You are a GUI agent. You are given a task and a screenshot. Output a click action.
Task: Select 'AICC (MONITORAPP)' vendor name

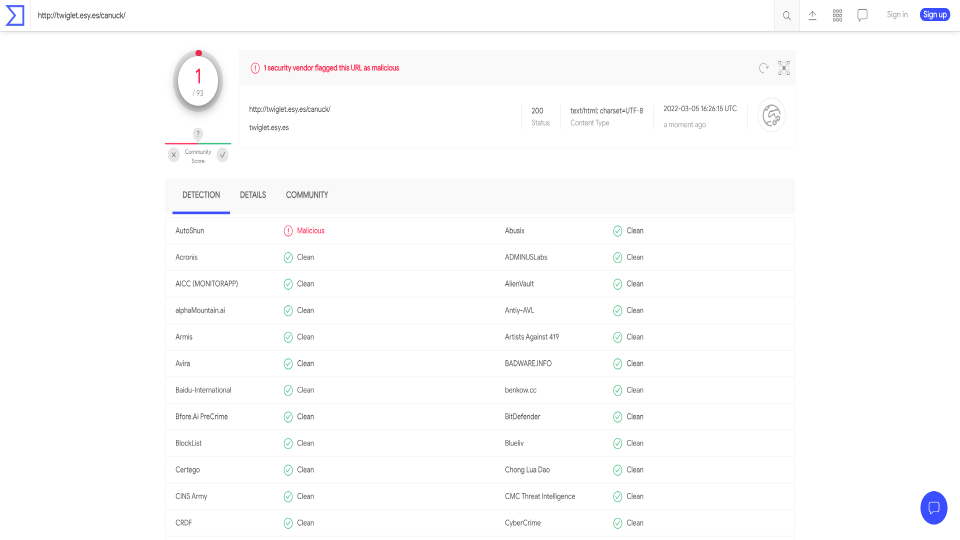[206, 284]
